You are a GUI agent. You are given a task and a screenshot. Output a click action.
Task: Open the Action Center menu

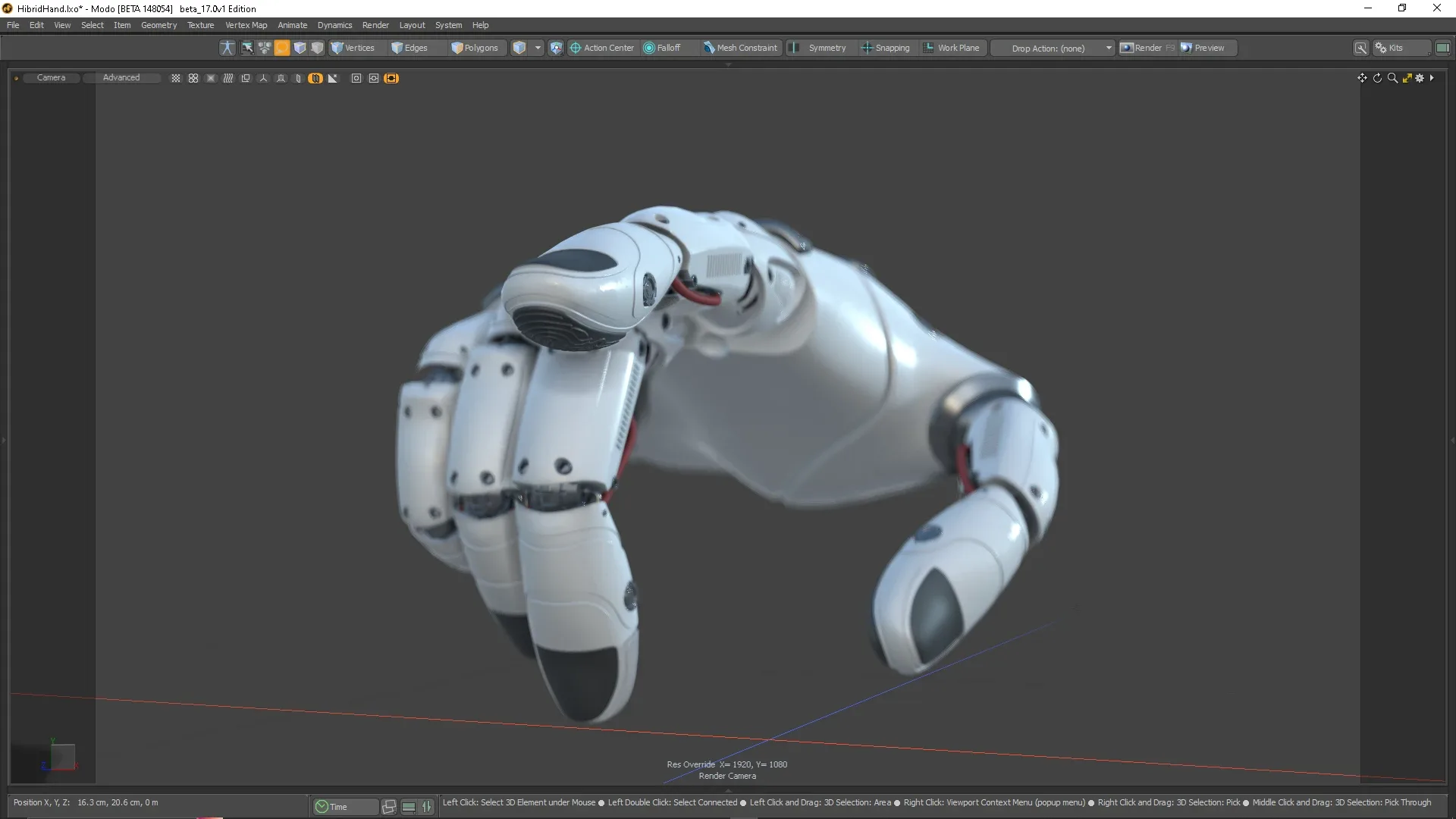(x=602, y=48)
